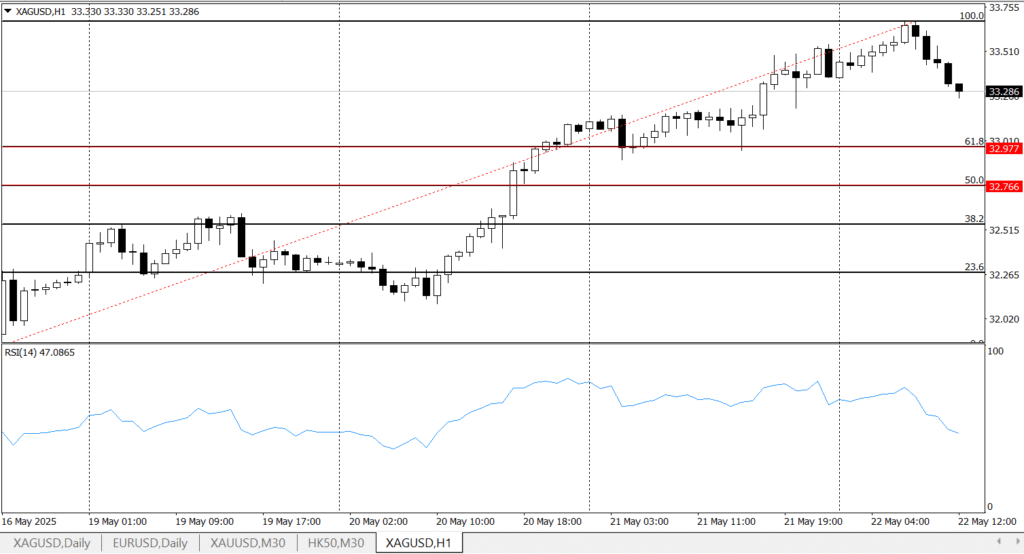Click the 23.6 Fibonacci level label
Viewport: 1024px width, 554px height.
pos(973,267)
